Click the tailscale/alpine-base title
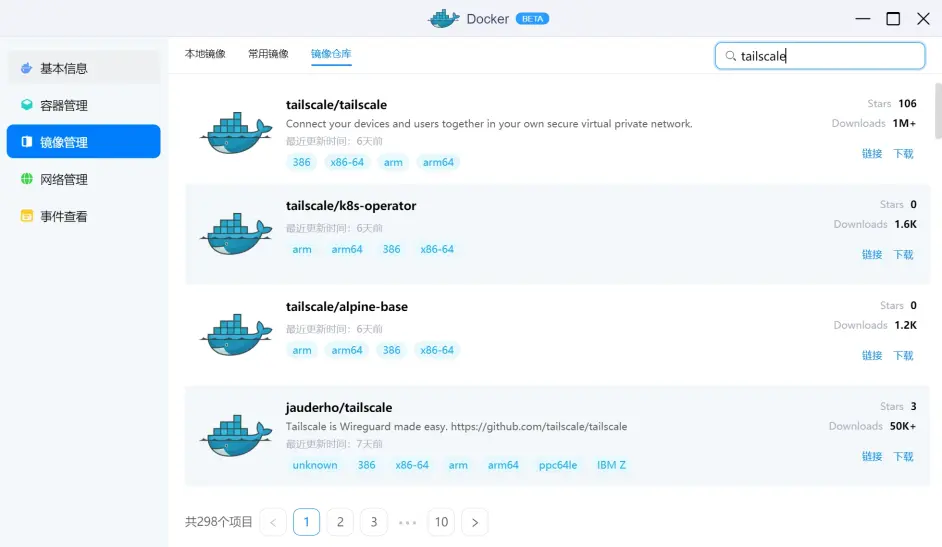Screen dimensions: 942x547 347,306
